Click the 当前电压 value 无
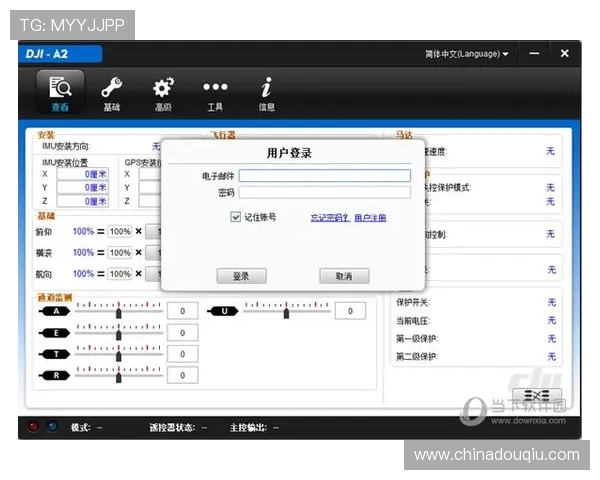Viewport: 600px width, 480px height. coord(551,320)
